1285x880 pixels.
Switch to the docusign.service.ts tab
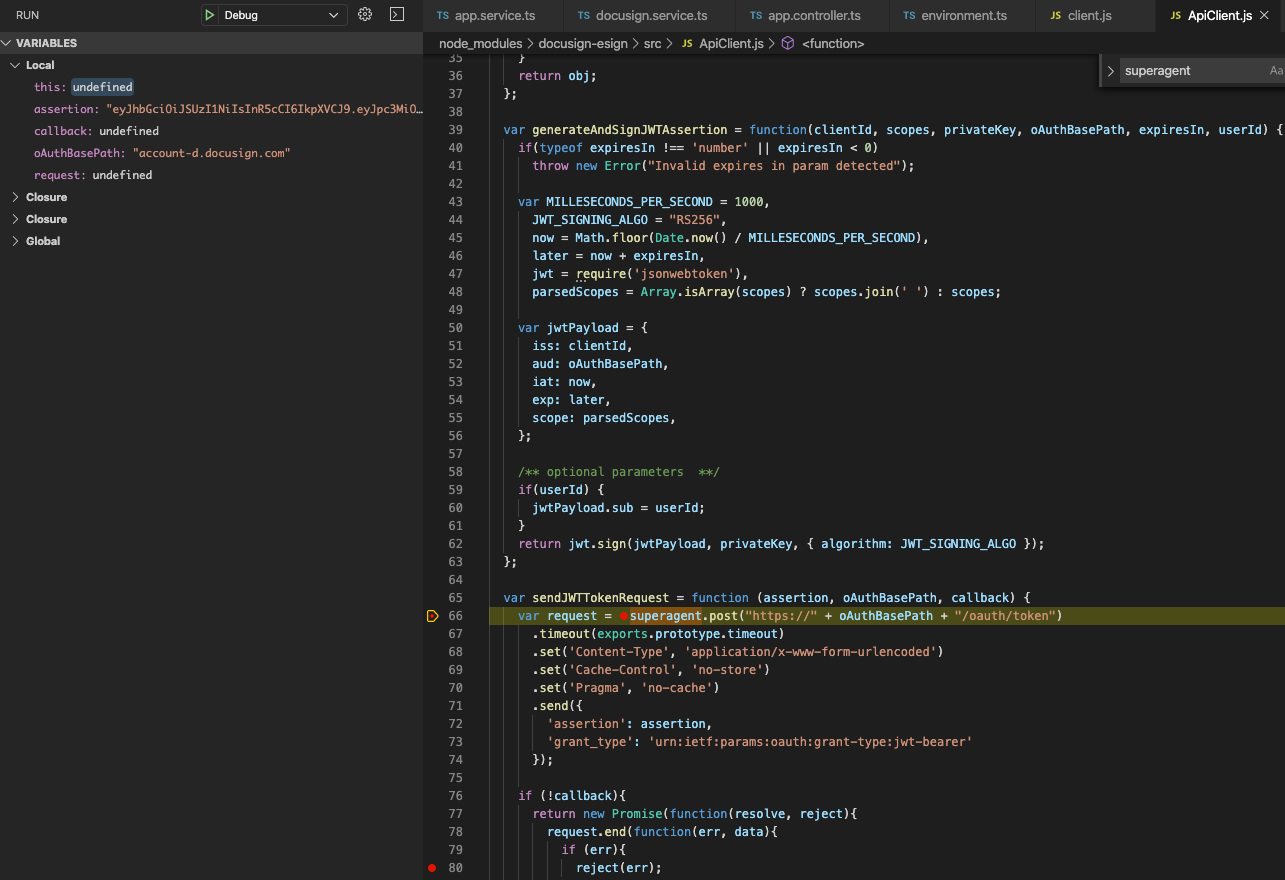pyautogui.click(x=650, y=16)
